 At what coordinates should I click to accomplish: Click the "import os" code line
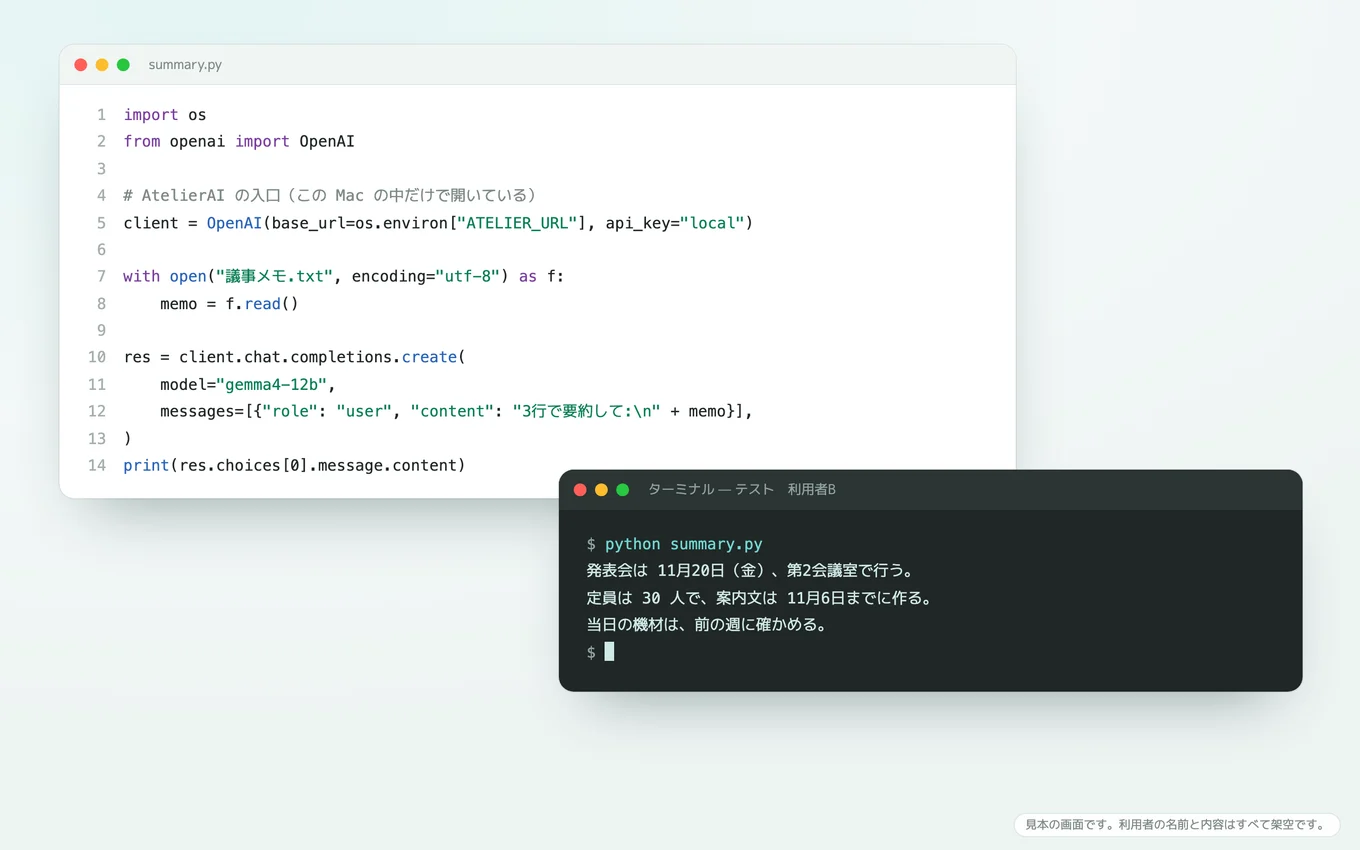tap(165, 115)
